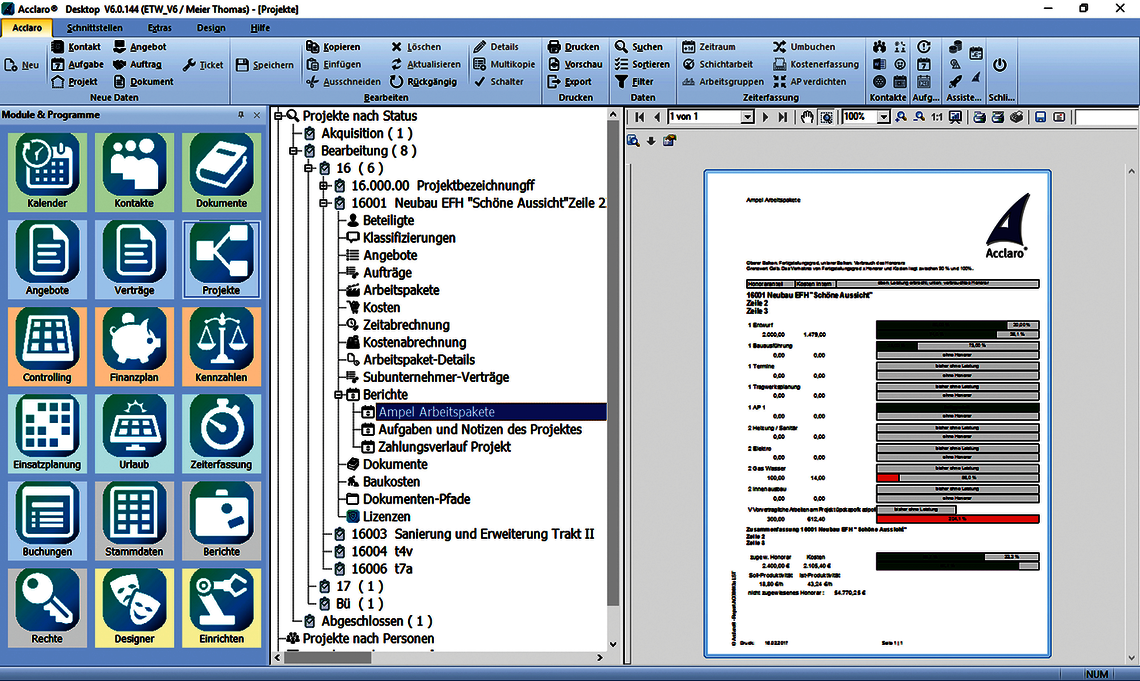The image size is (1140, 681).
Task: Open the Design tab
Action: (211, 28)
